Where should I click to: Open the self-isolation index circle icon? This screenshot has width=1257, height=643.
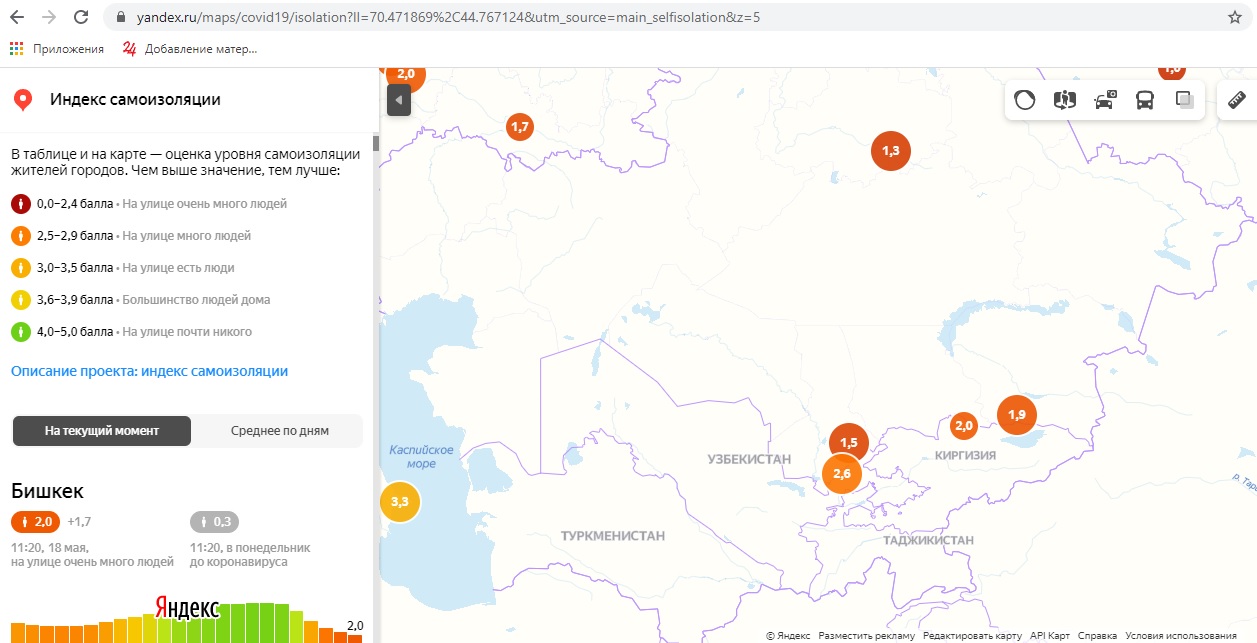pos(1025,100)
